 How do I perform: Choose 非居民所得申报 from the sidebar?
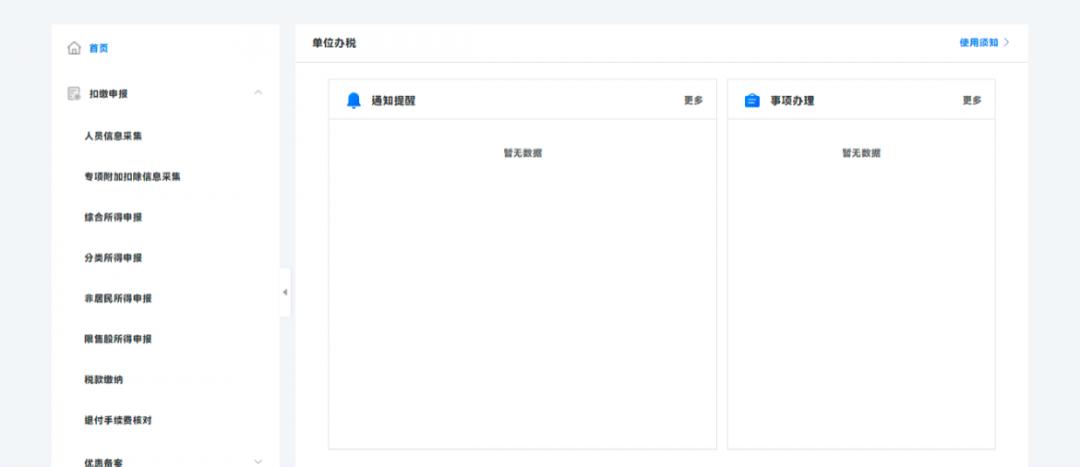(118, 298)
